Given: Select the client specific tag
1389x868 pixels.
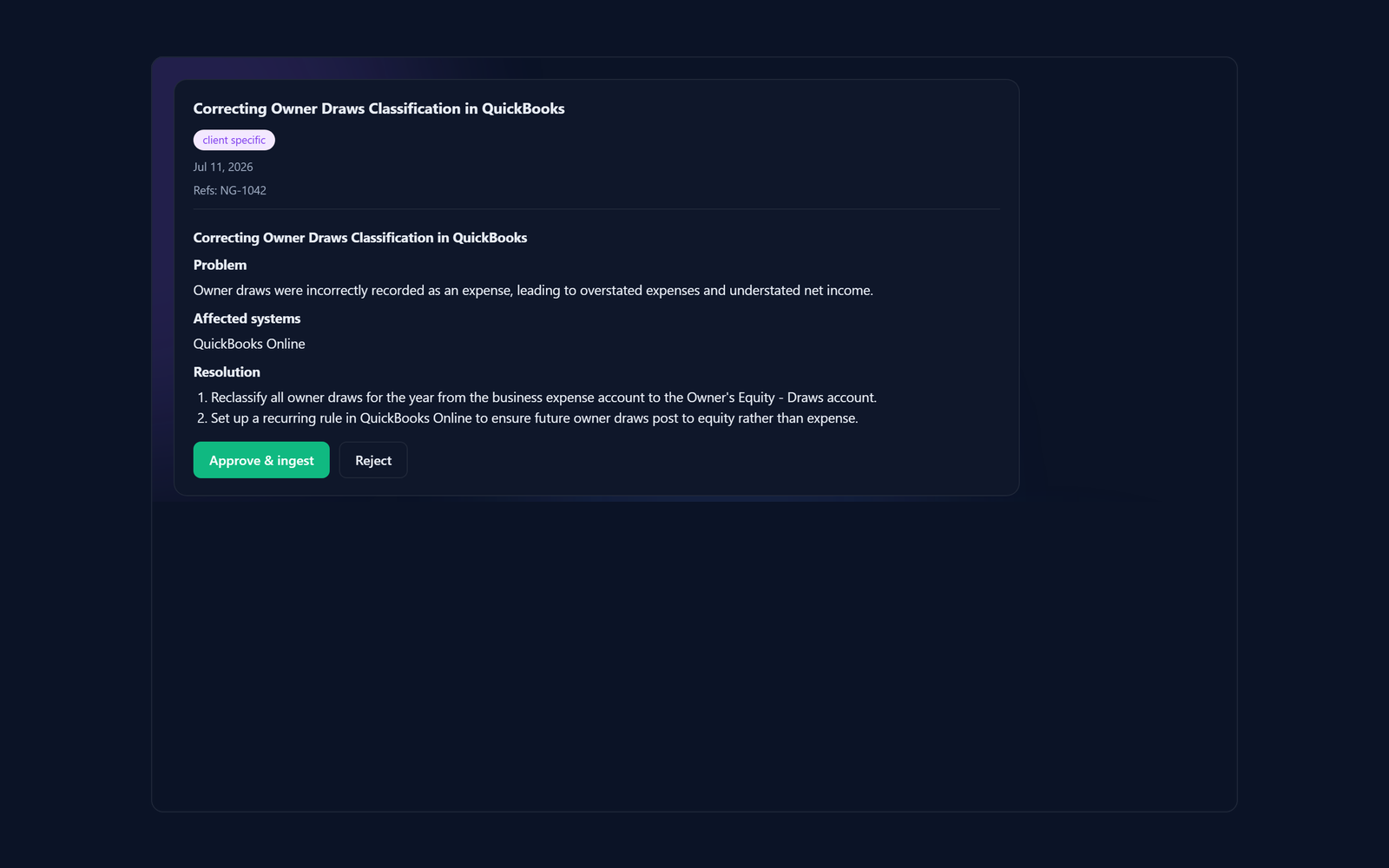Looking at the screenshot, I should (234, 140).
